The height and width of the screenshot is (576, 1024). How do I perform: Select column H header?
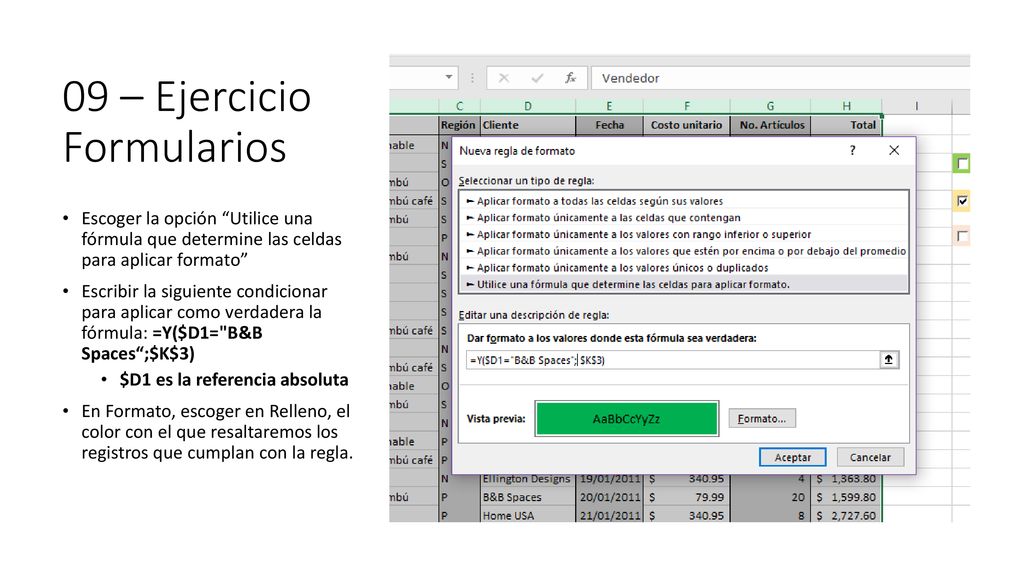tap(846, 106)
